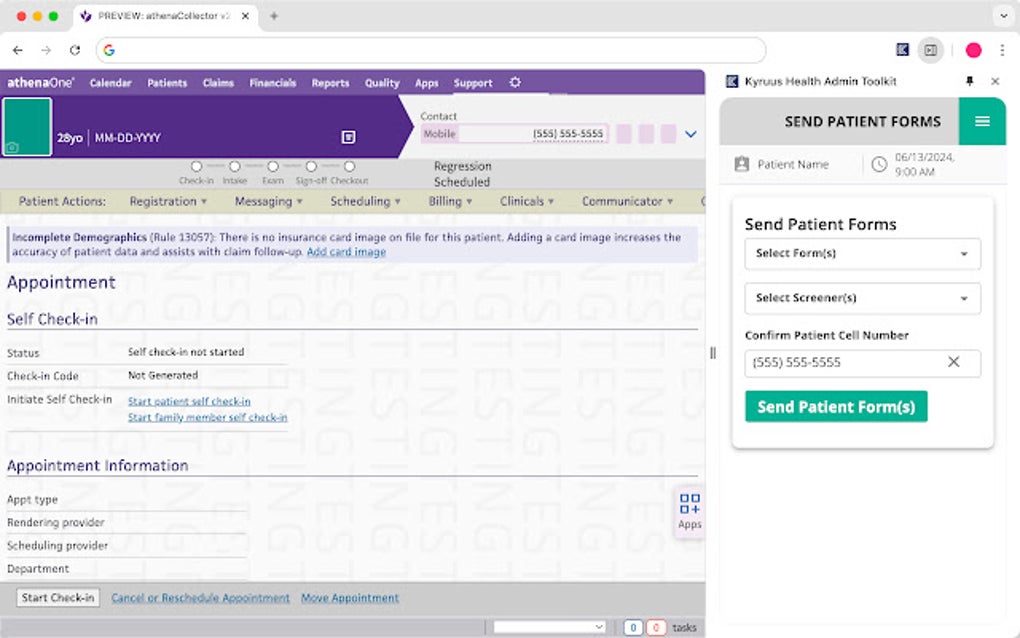The image size is (1020, 638).
Task: Click the Google search icon in address bar
Action: [x=110, y=50]
